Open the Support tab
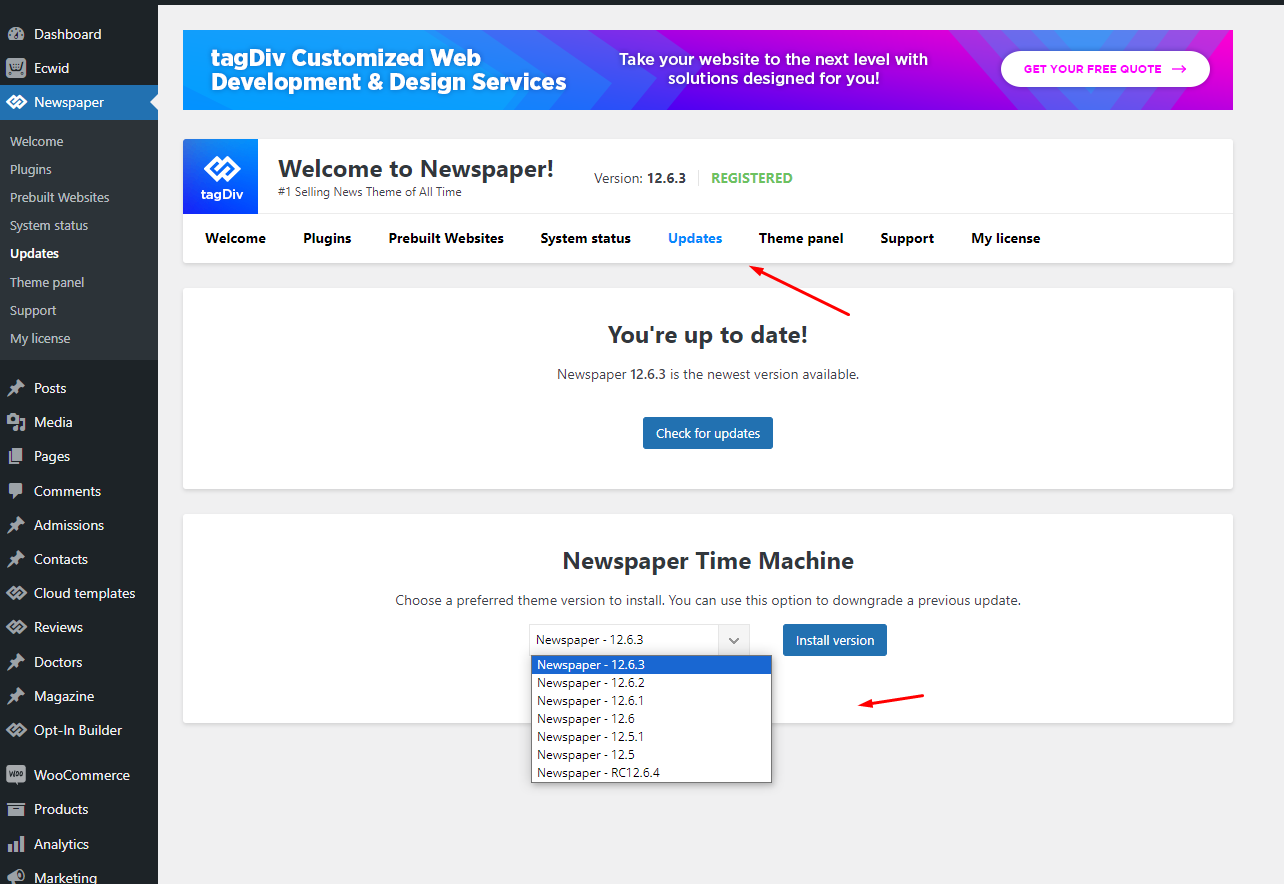This screenshot has height=884, width=1284. (x=907, y=238)
